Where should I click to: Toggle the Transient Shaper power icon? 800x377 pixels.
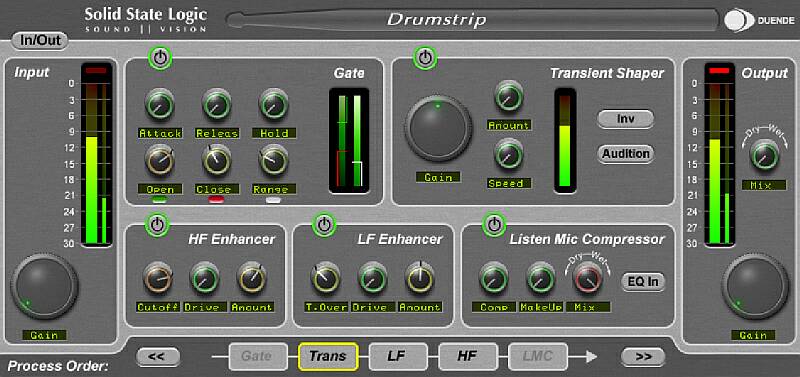point(425,58)
